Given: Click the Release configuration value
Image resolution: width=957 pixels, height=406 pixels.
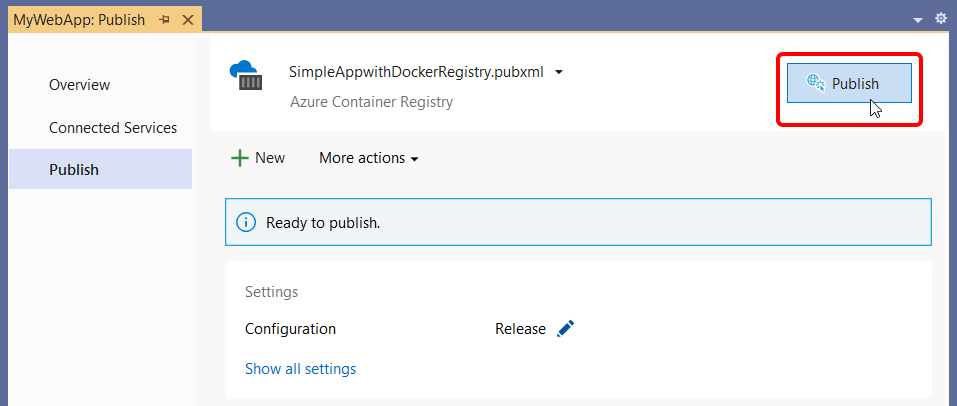Looking at the screenshot, I should (520, 329).
